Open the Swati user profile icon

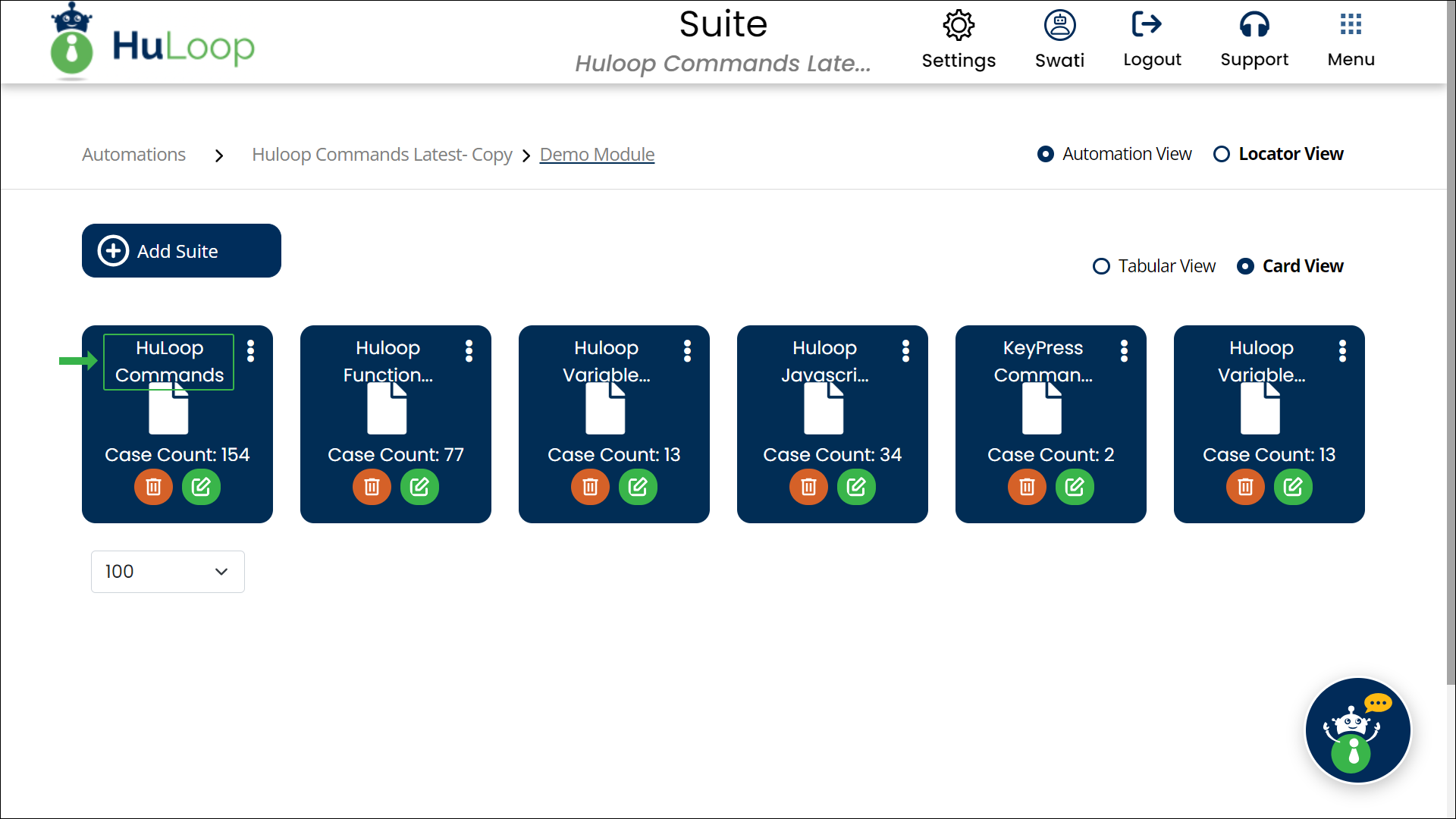(1059, 25)
